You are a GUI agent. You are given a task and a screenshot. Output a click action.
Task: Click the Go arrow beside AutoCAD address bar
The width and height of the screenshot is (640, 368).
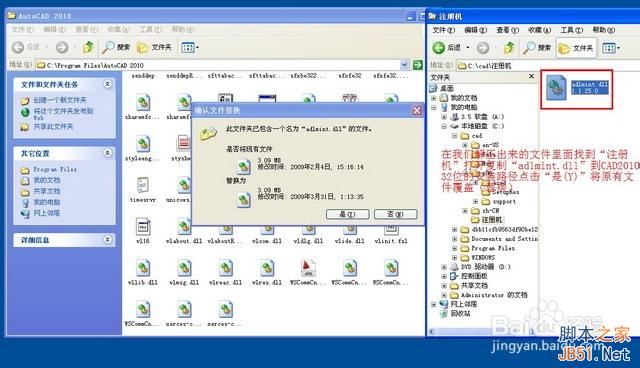418,65
